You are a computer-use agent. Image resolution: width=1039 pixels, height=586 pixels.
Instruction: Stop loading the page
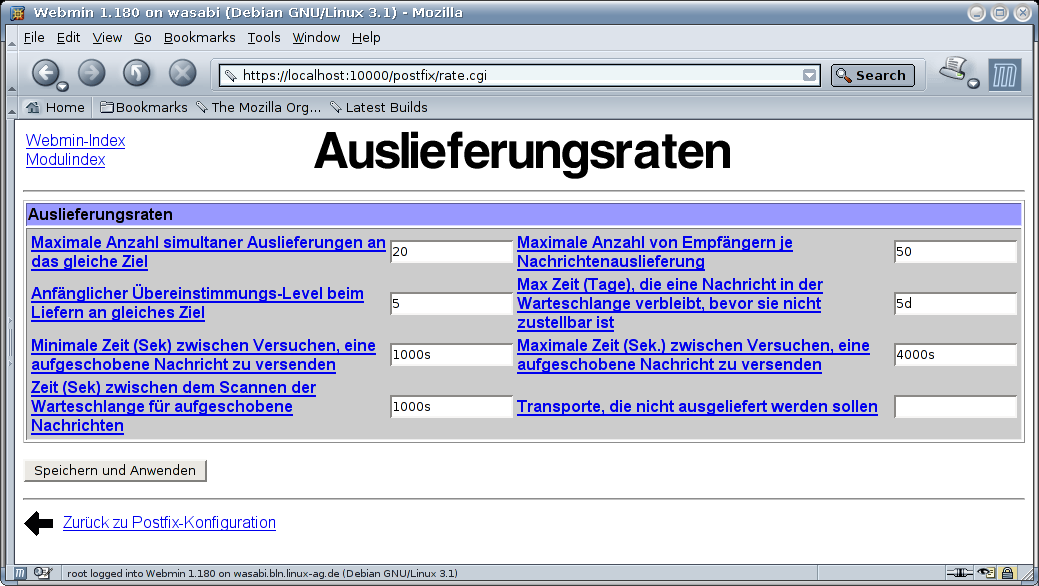182,72
